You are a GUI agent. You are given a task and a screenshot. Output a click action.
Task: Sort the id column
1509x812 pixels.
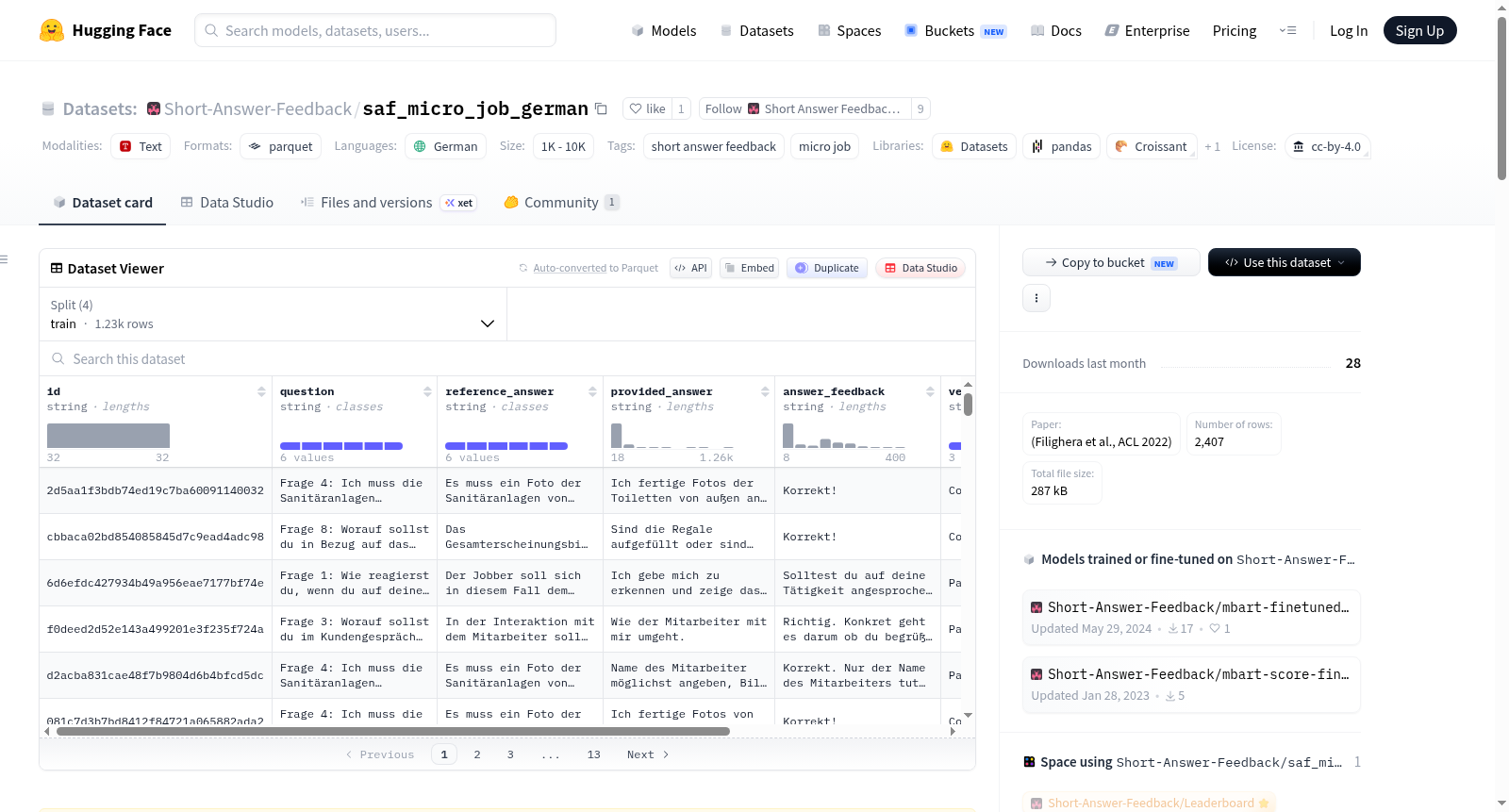click(x=261, y=391)
